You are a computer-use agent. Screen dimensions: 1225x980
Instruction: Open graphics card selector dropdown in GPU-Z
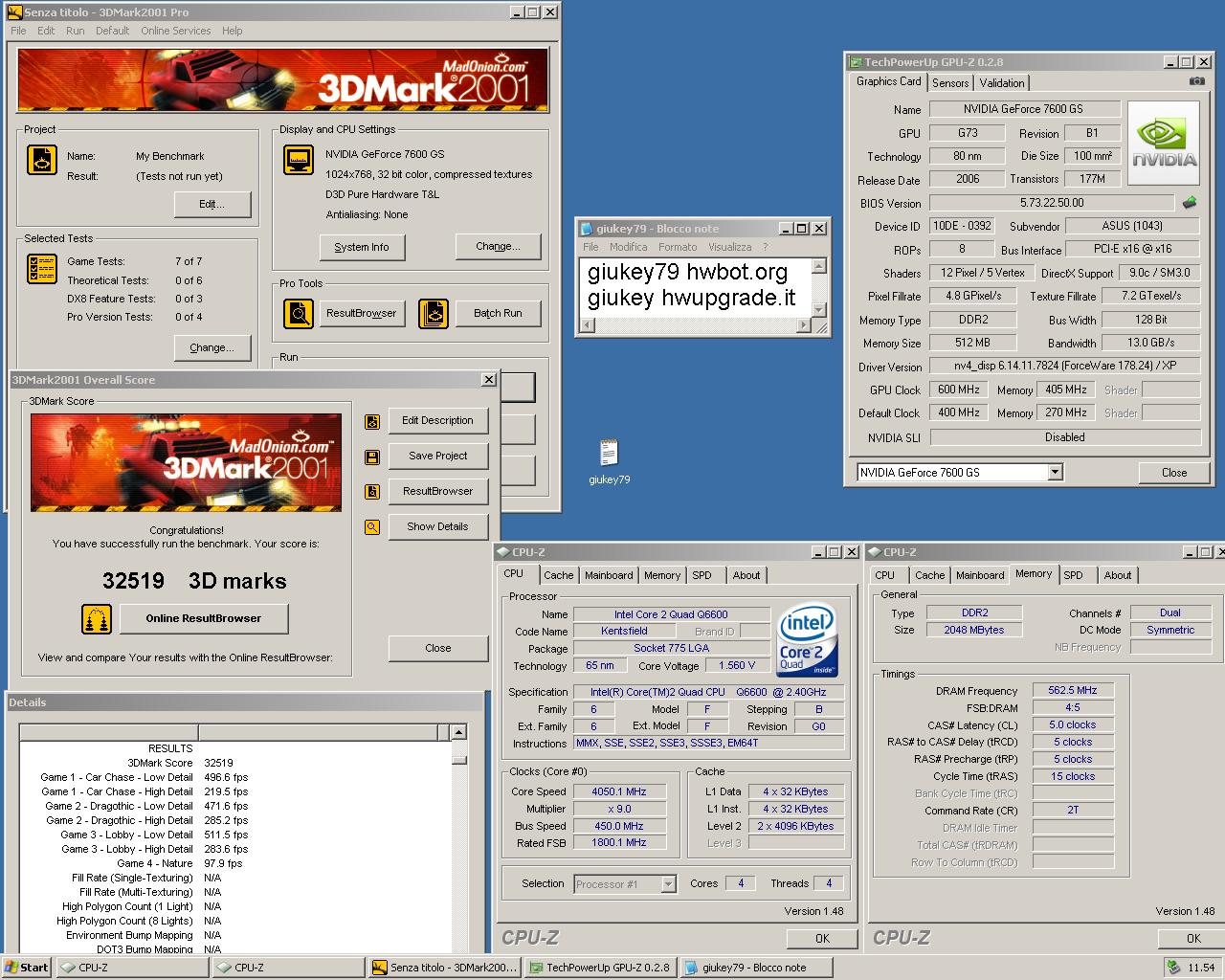(1055, 472)
